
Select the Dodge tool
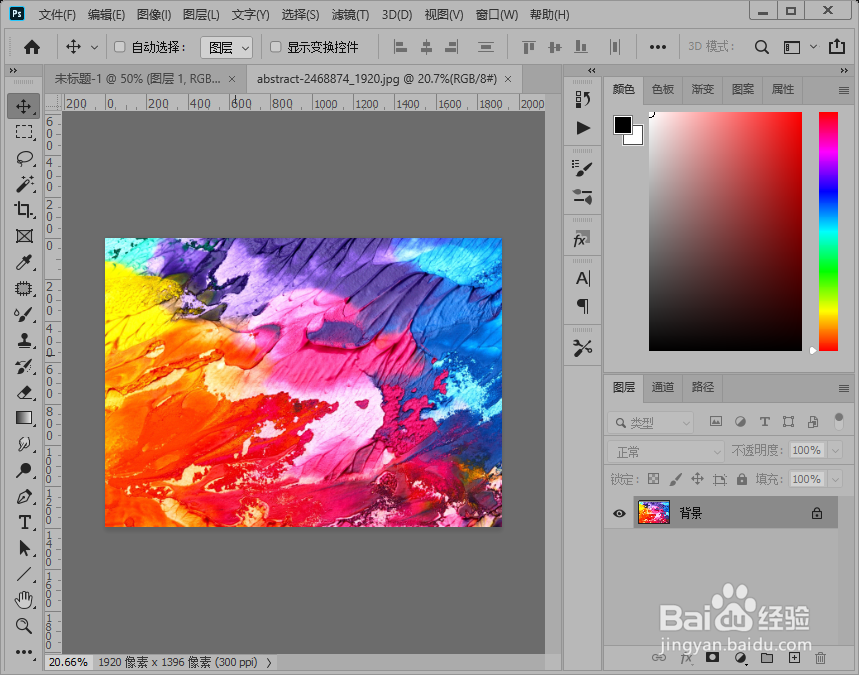[24, 470]
